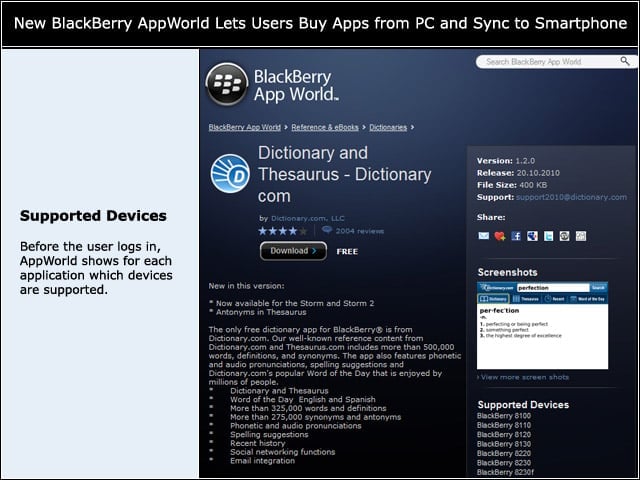Click the 'Spelling suggestions' bullet
Image resolution: width=640 pixels, height=480 pixels.
[269, 435]
